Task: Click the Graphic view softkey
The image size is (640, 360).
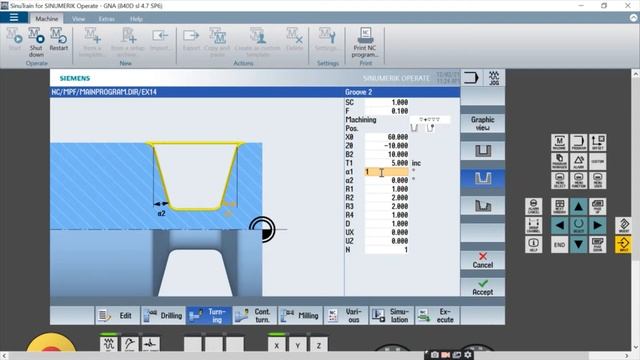Action: 482,123
